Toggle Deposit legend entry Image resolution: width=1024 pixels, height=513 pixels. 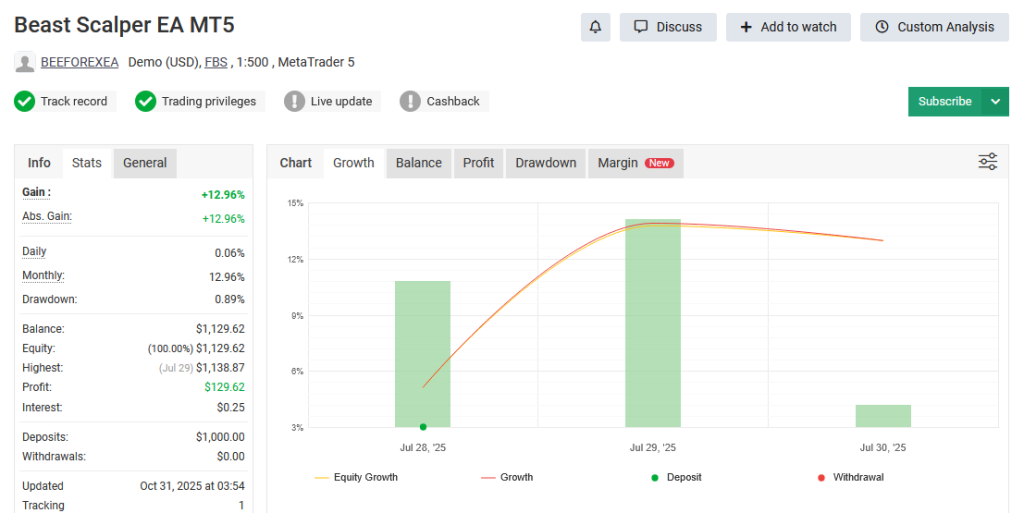click(x=676, y=477)
